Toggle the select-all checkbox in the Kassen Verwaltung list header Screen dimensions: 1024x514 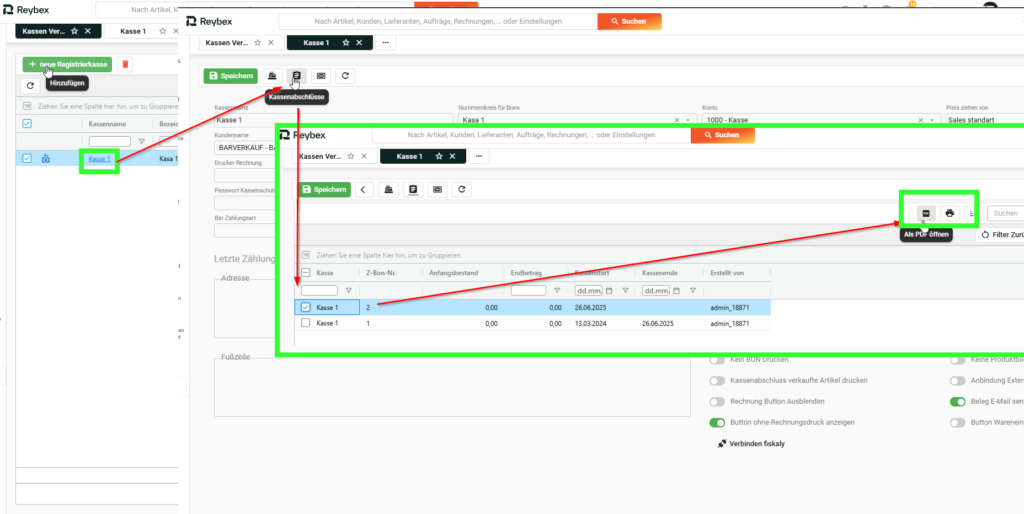click(27, 123)
